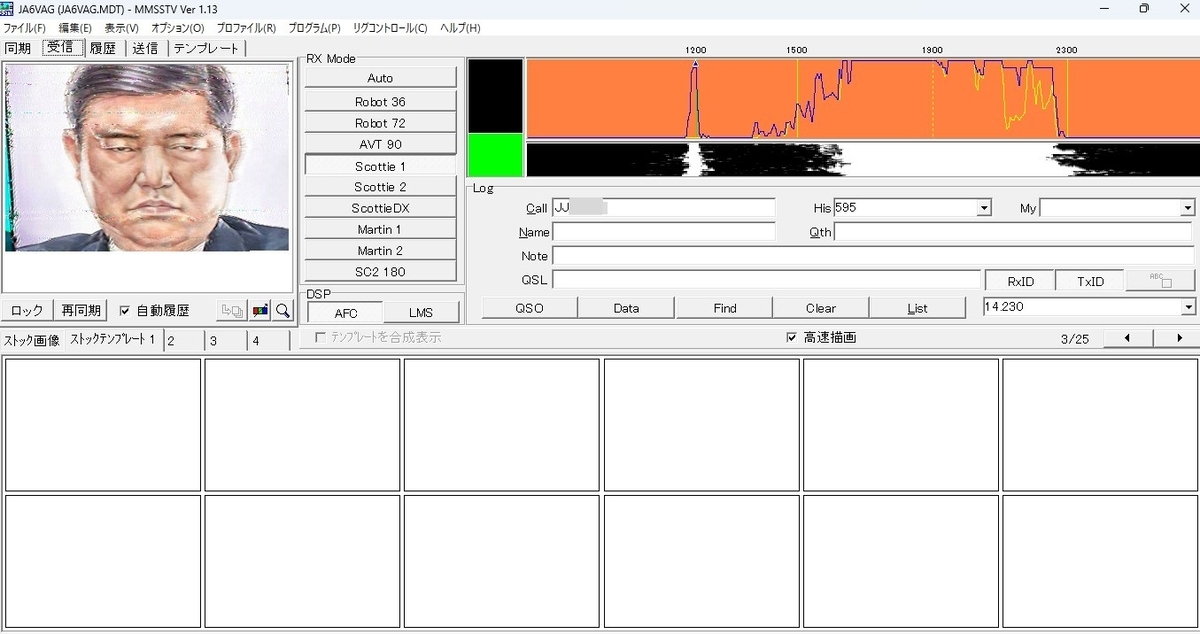The width and height of the screenshot is (1200, 634).
Task: Switch to stock template tab 3
Action: (x=225, y=341)
